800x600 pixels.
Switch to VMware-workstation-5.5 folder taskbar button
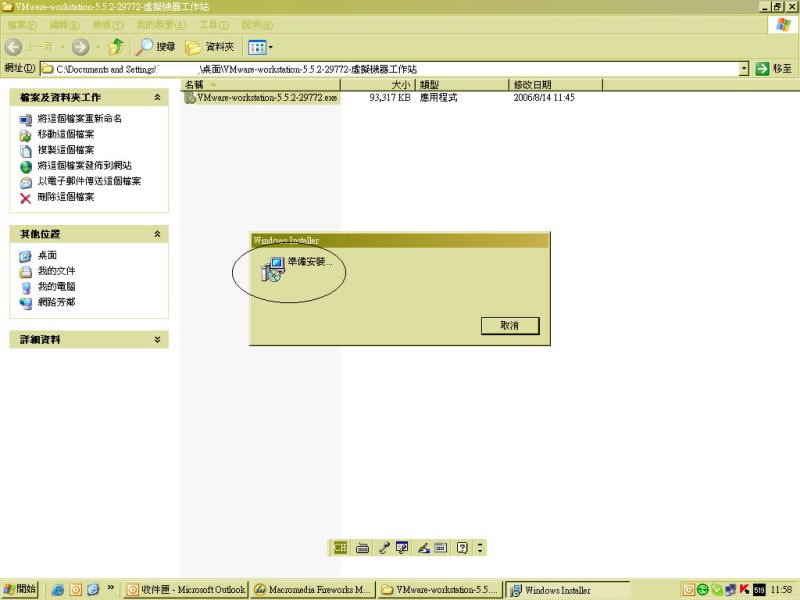tap(440, 590)
